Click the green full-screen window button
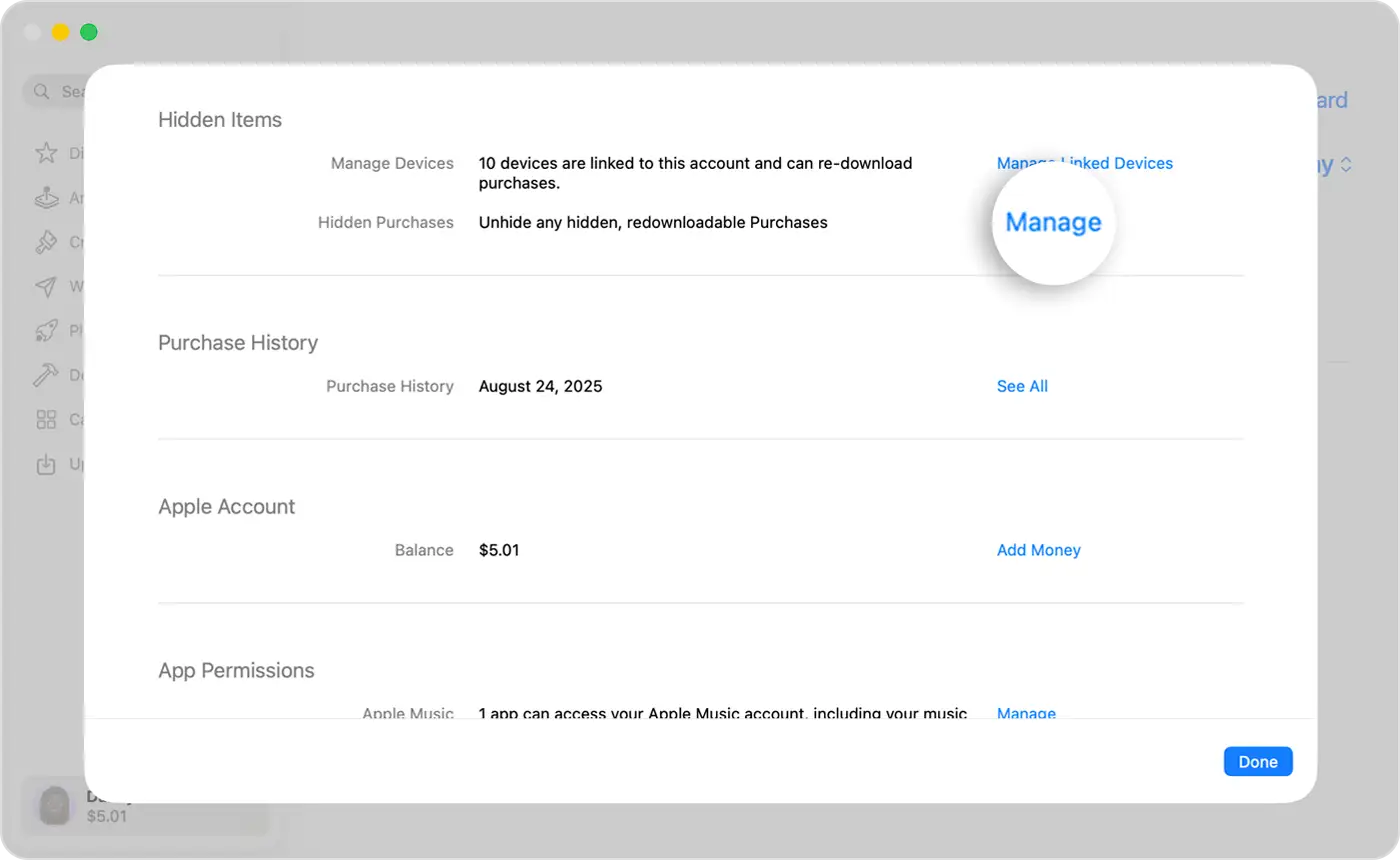1400x860 pixels. pos(89,32)
